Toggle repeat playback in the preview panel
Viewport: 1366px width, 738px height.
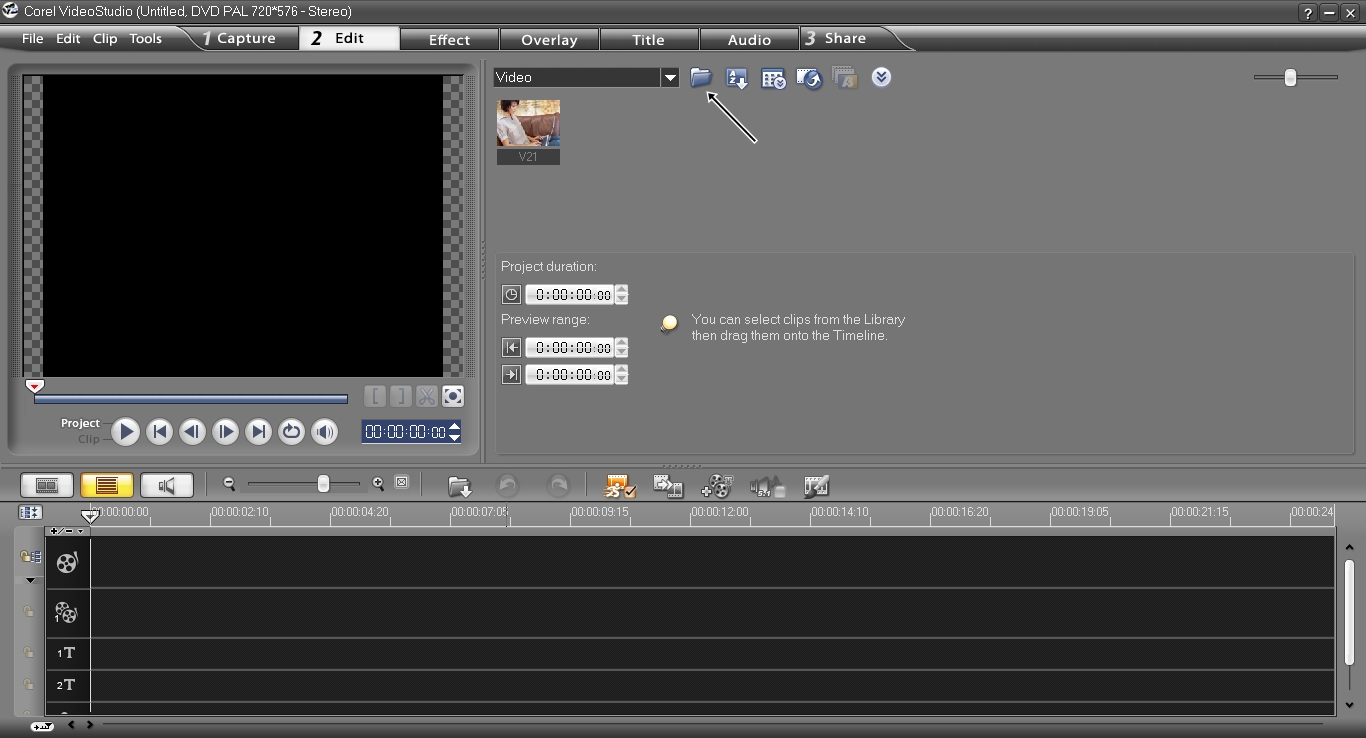(x=291, y=431)
